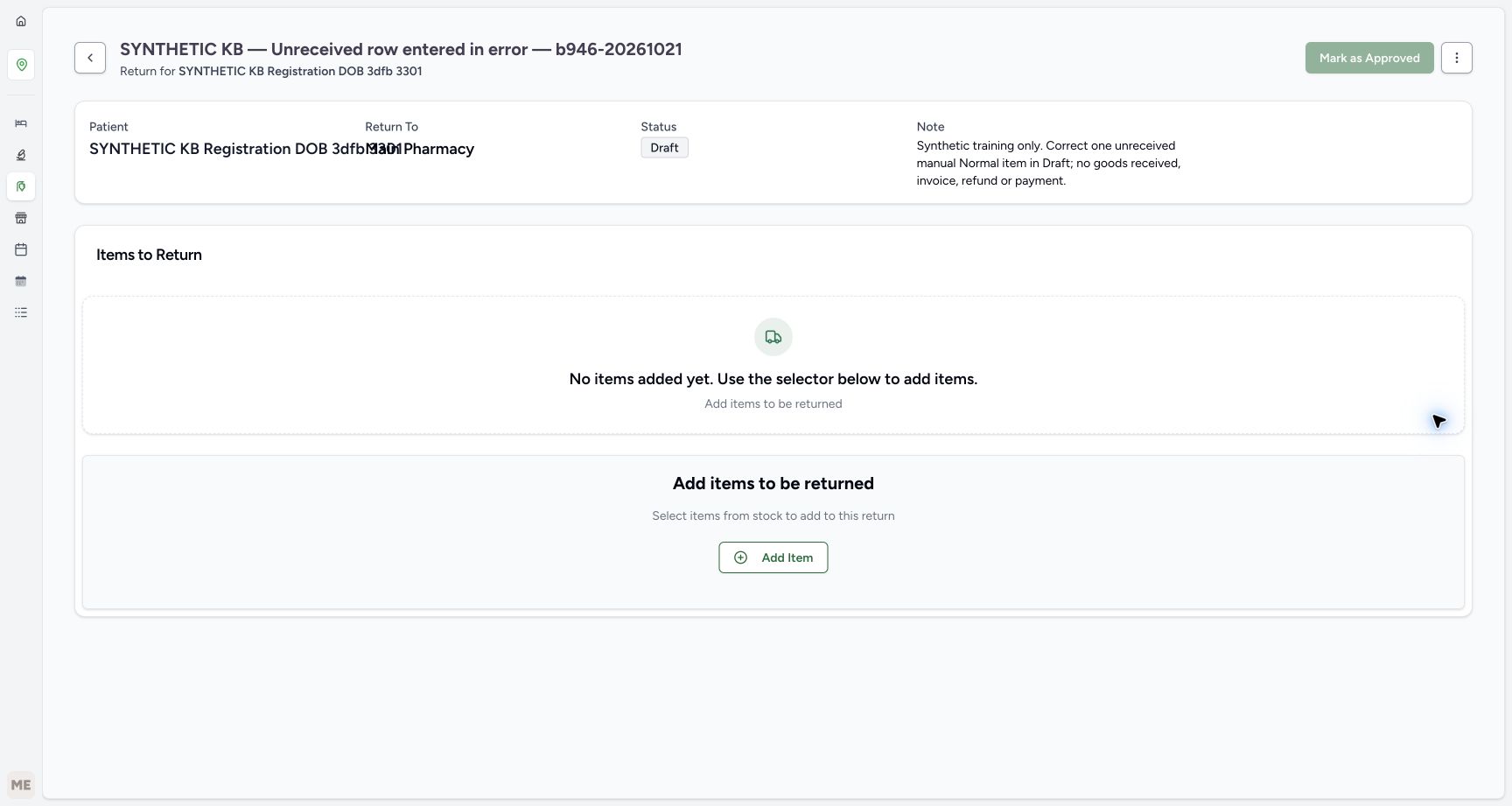
Task: Open the outlined calendar sidebar icon
Action: tap(21, 249)
